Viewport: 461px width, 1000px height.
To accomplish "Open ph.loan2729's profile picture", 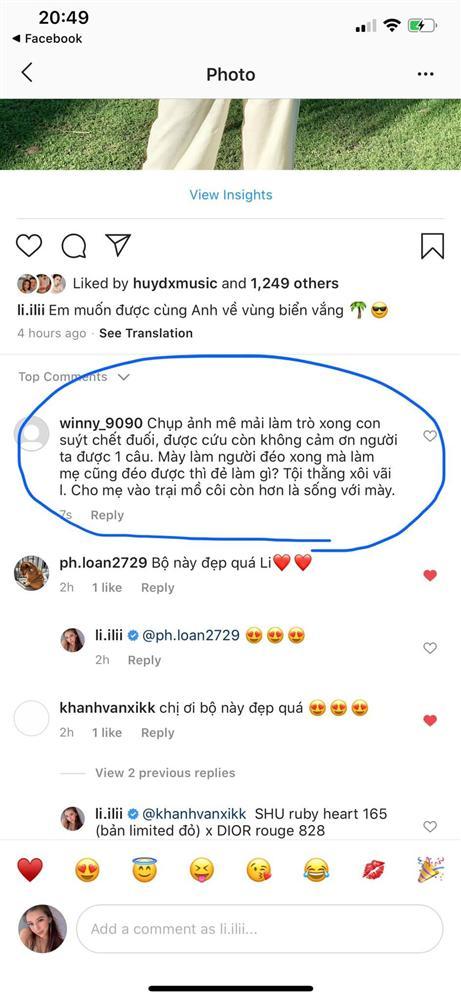I will [32, 573].
